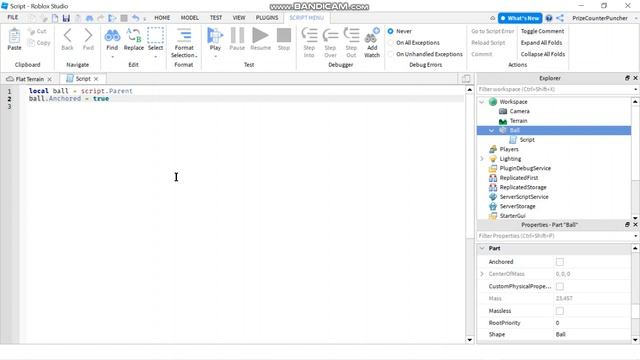Expand the CenterOfMass property
Image resolution: width=640 pixels, height=360 pixels.
pyautogui.click(x=482, y=274)
